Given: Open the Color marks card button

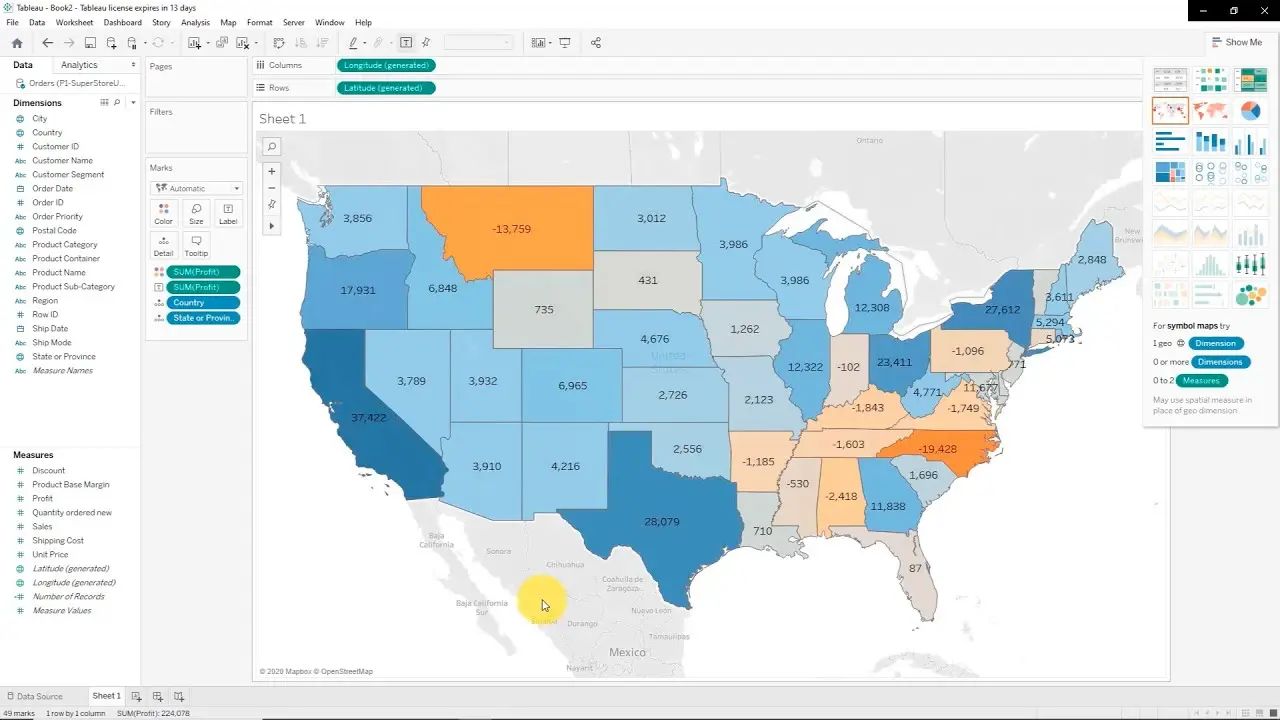Looking at the screenshot, I should [x=163, y=213].
